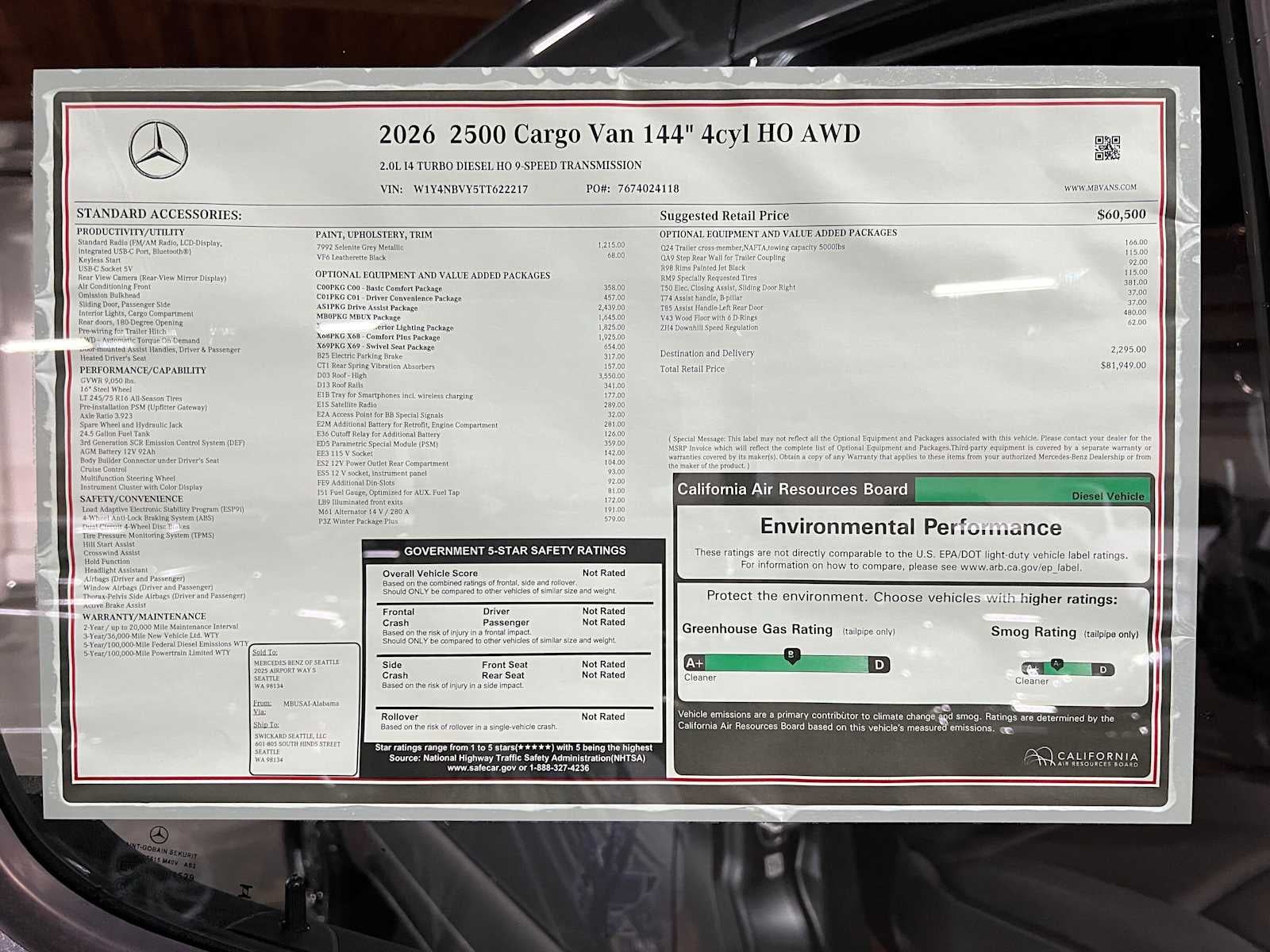Click the 'Keyless Start' line

99,260
